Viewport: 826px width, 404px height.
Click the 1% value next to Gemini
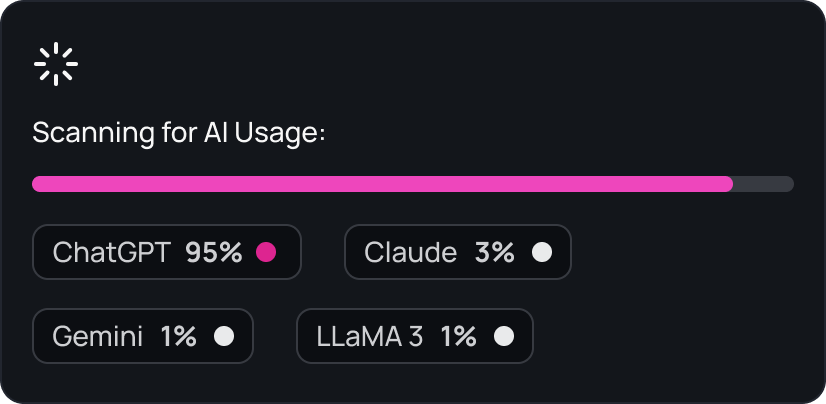tap(179, 336)
